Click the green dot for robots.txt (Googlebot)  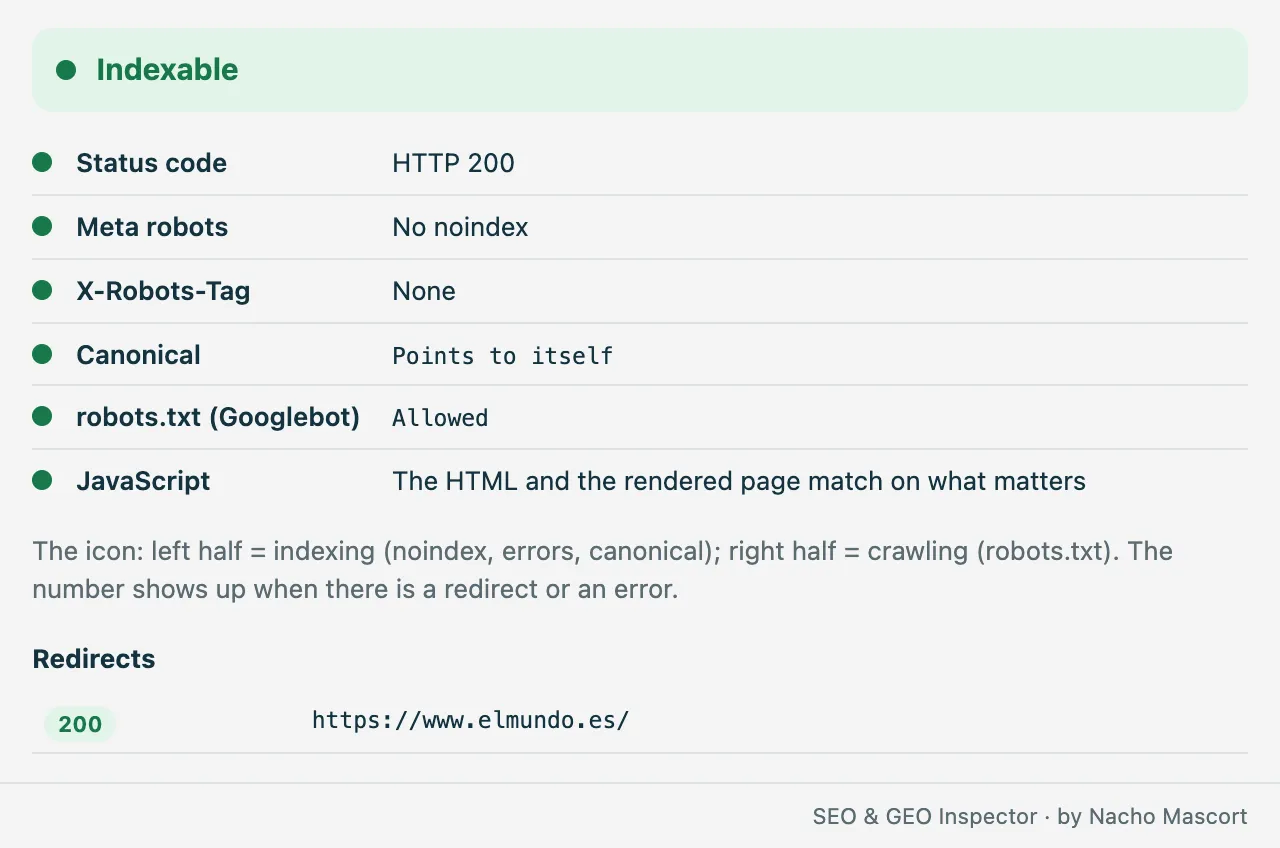(42, 417)
